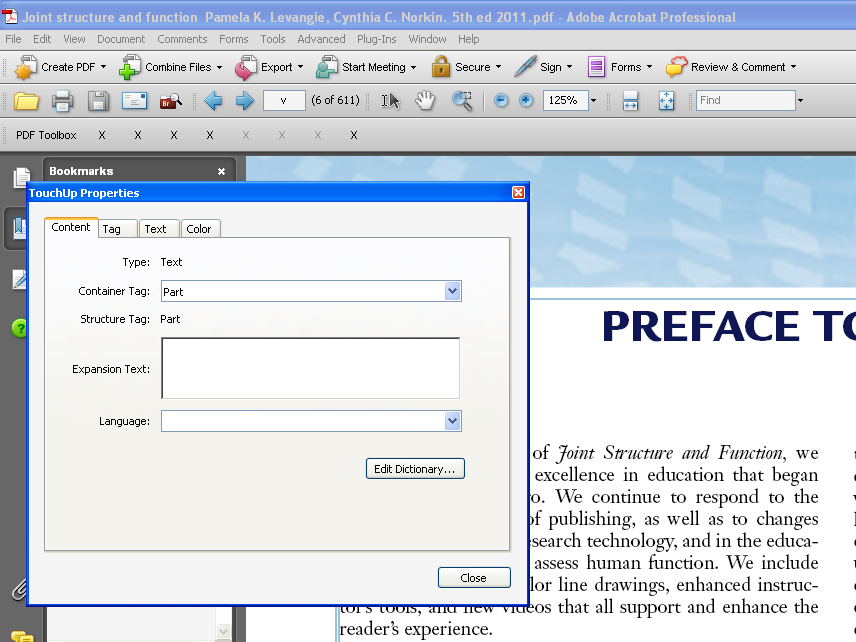The width and height of the screenshot is (856, 642).
Task: Expand the Start Meeting dropdown arrow
Action: click(413, 67)
